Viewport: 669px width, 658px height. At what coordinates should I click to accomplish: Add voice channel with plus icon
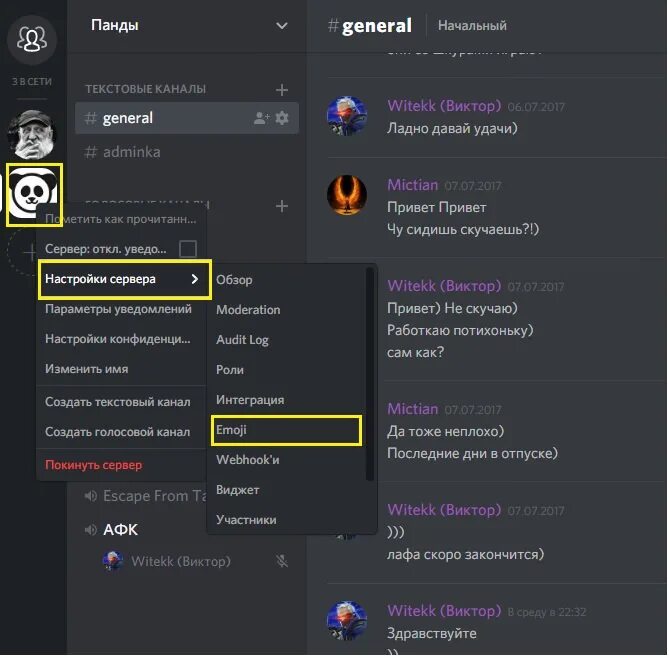pyautogui.click(x=282, y=206)
